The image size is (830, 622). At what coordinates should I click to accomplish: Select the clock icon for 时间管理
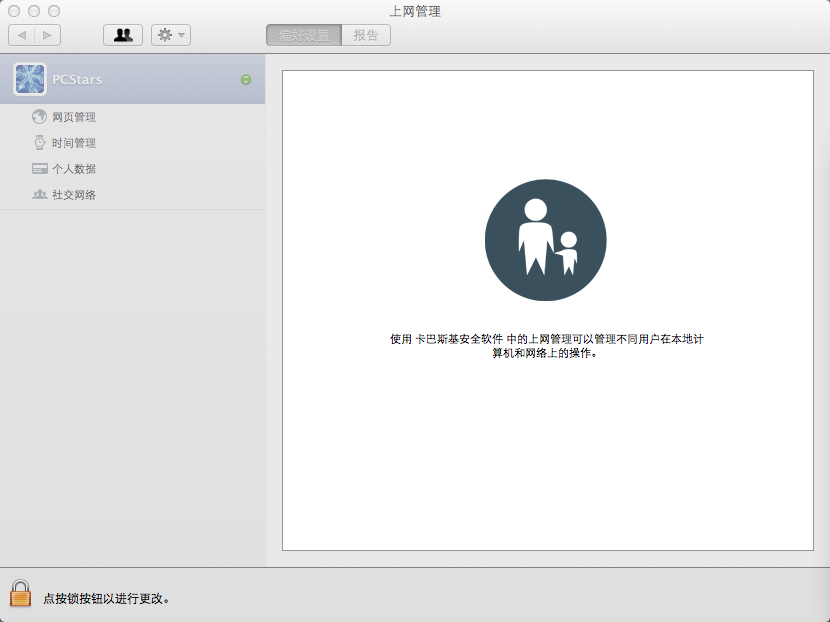(x=38, y=142)
